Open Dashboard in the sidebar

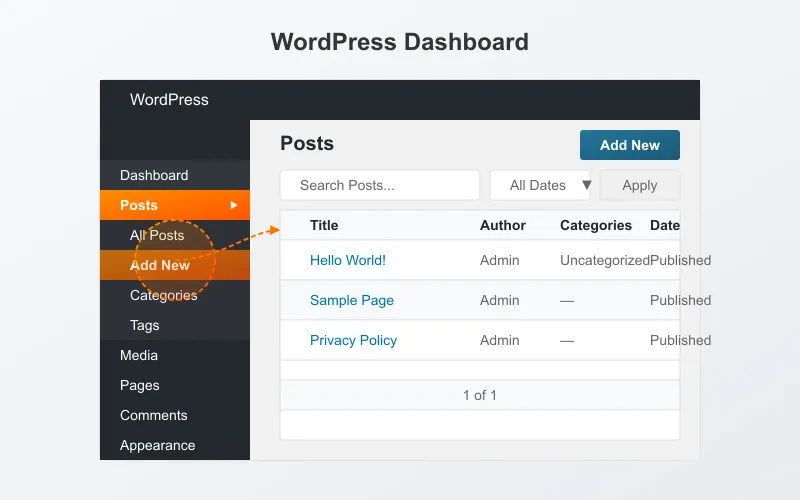click(174, 175)
